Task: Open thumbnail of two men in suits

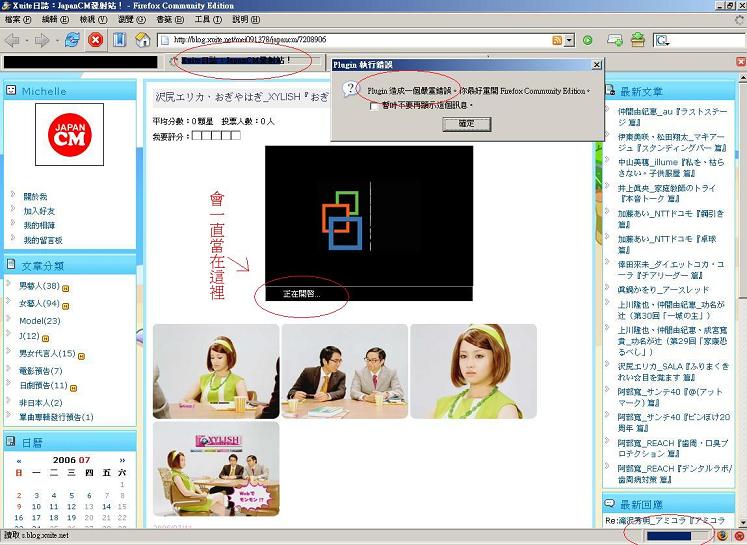Action: coord(345,372)
